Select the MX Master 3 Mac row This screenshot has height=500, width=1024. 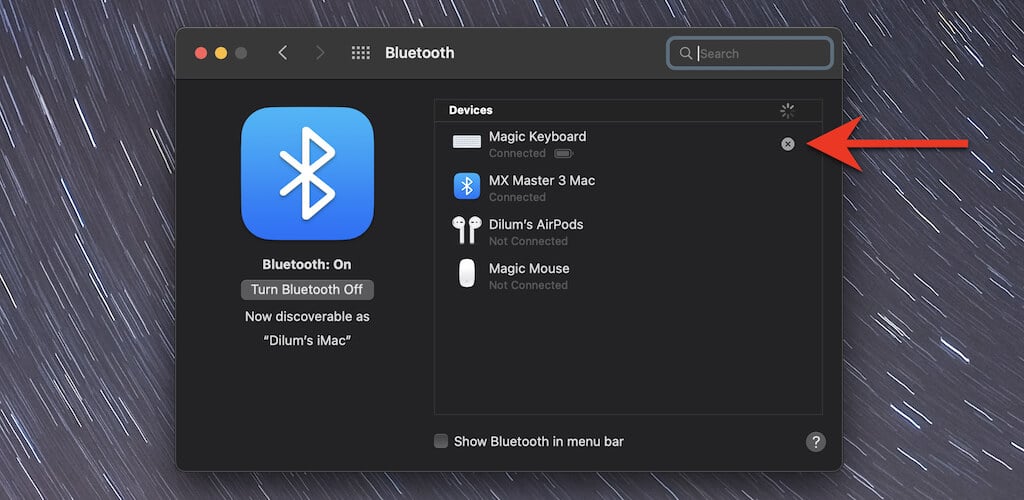[x=628, y=187]
